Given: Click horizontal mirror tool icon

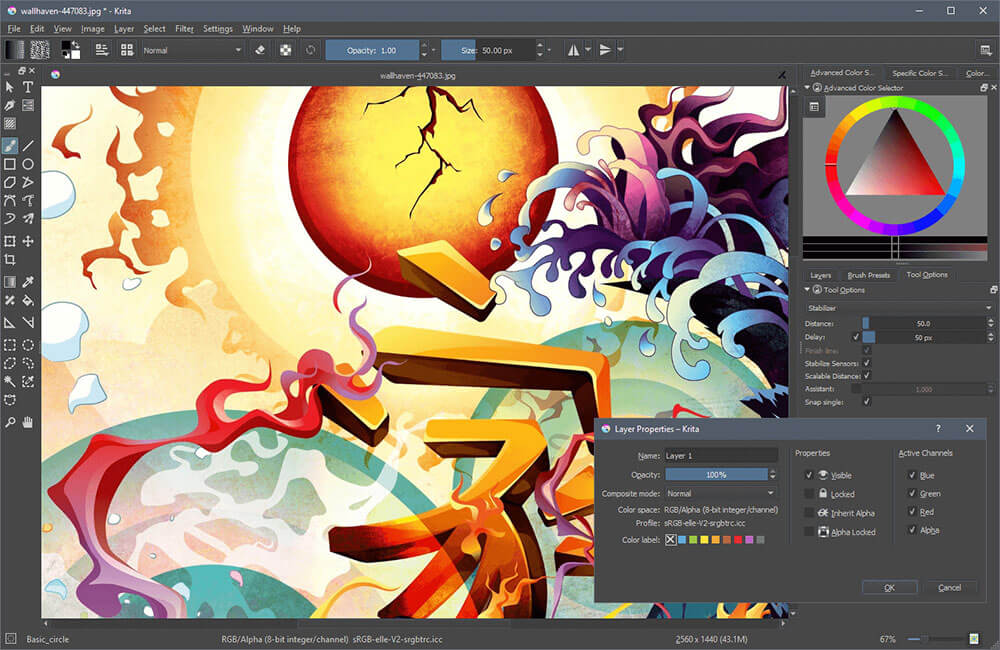Looking at the screenshot, I should [573, 50].
